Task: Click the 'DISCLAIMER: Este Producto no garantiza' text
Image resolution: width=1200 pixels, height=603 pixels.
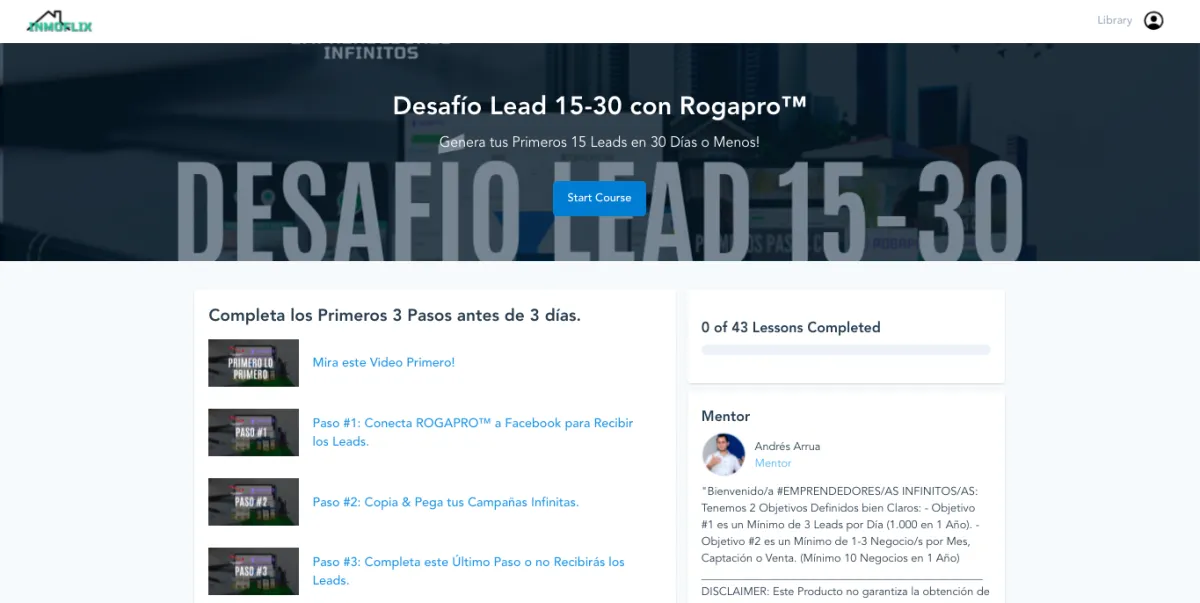Action: pyautogui.click(x=845, y=591)
